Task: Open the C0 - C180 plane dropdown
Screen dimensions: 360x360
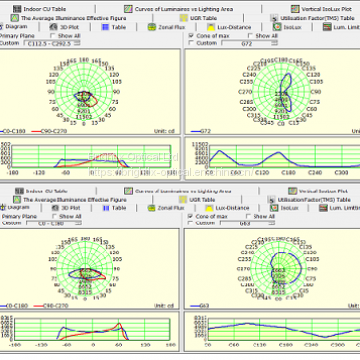Action: (x=54, y=223)
